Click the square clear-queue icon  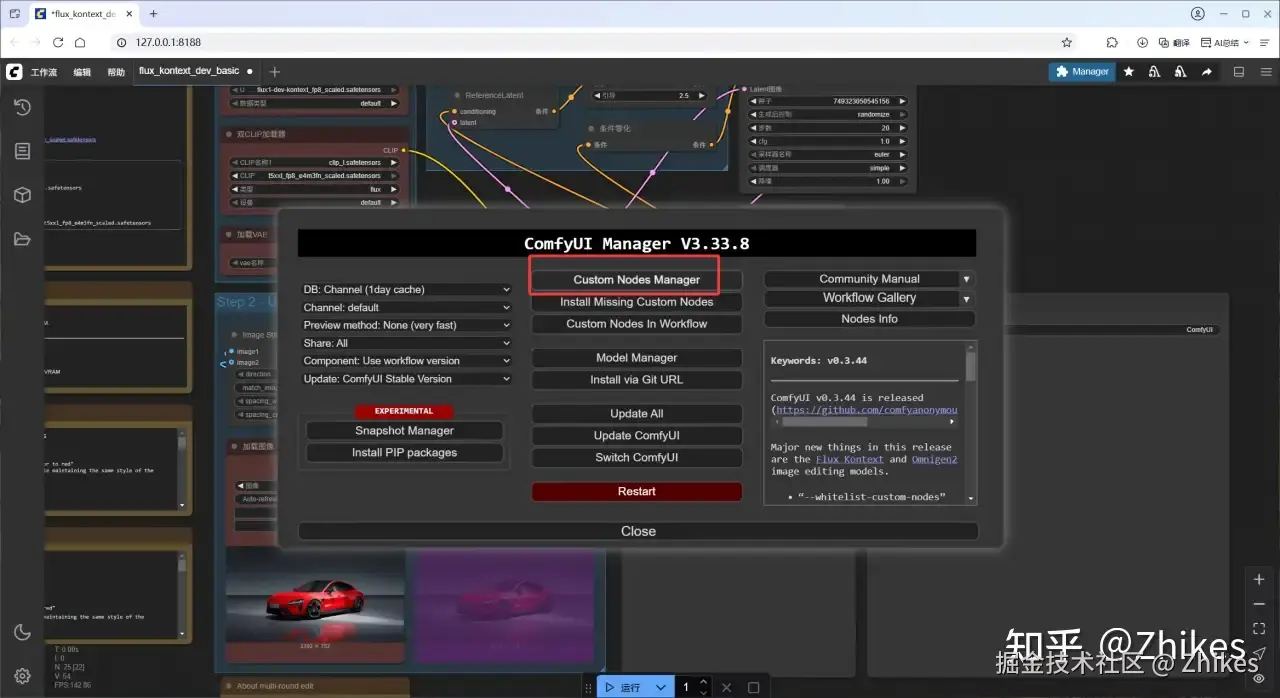(x=754, y=687)
